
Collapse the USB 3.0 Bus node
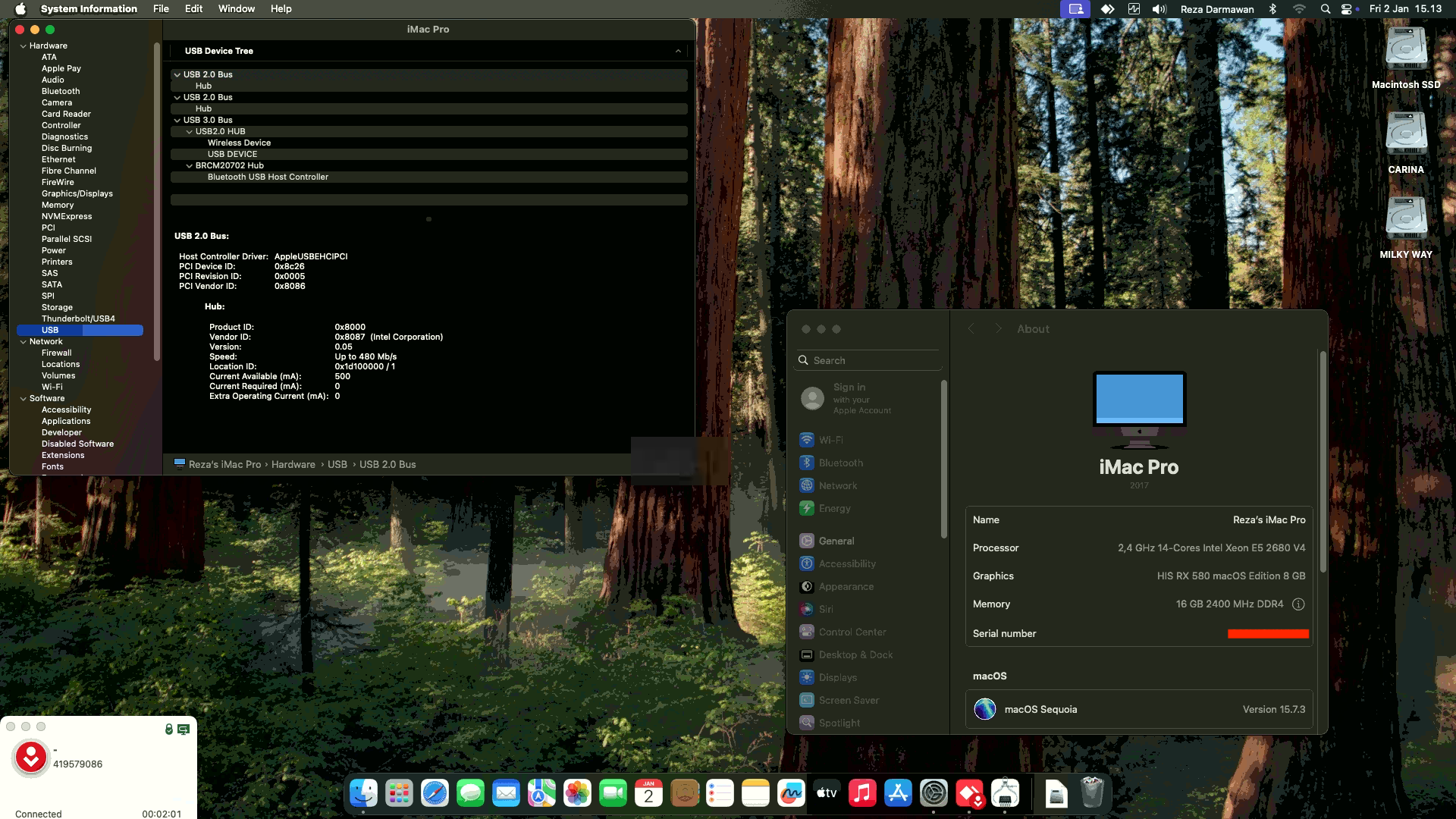[177, 121]
